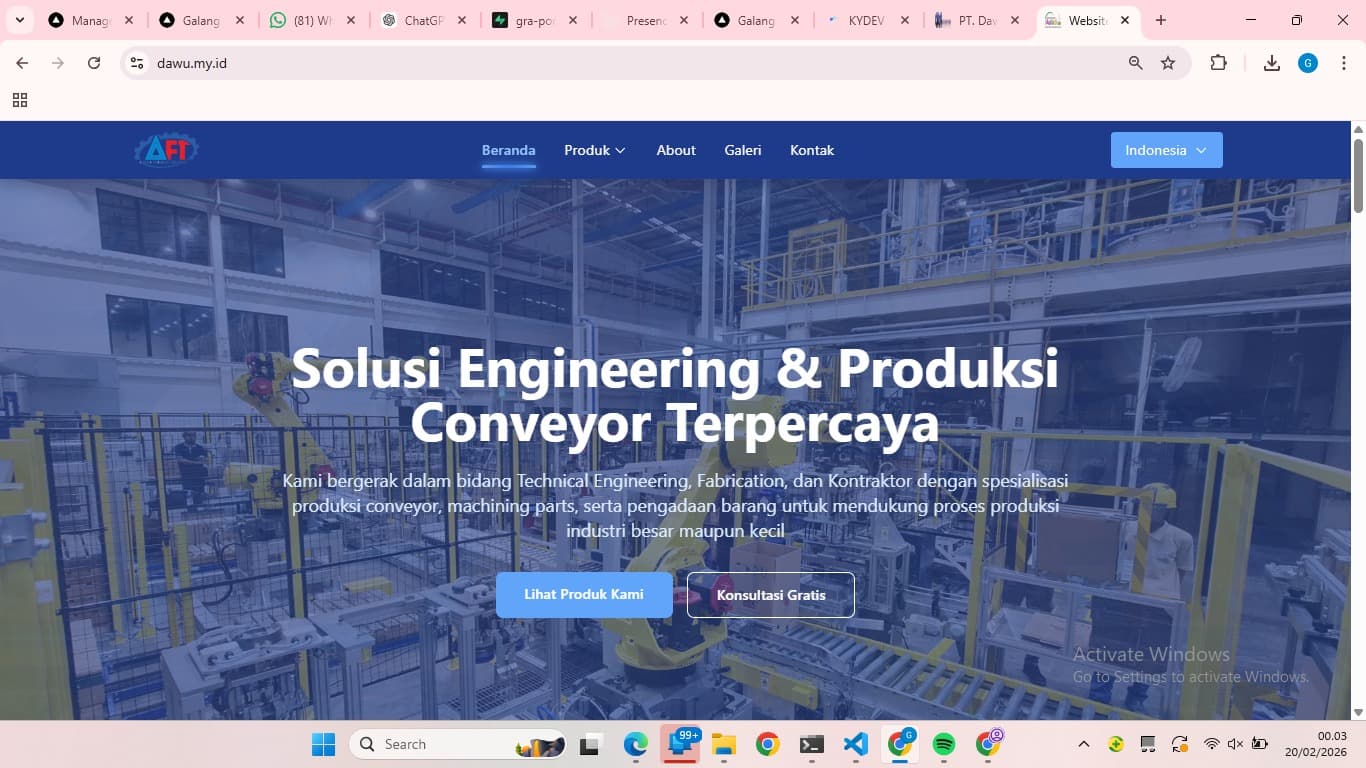The image size is (1366, 768).
Task: Click the Lihat Produk Kami button
Action: tap(584, 594)
